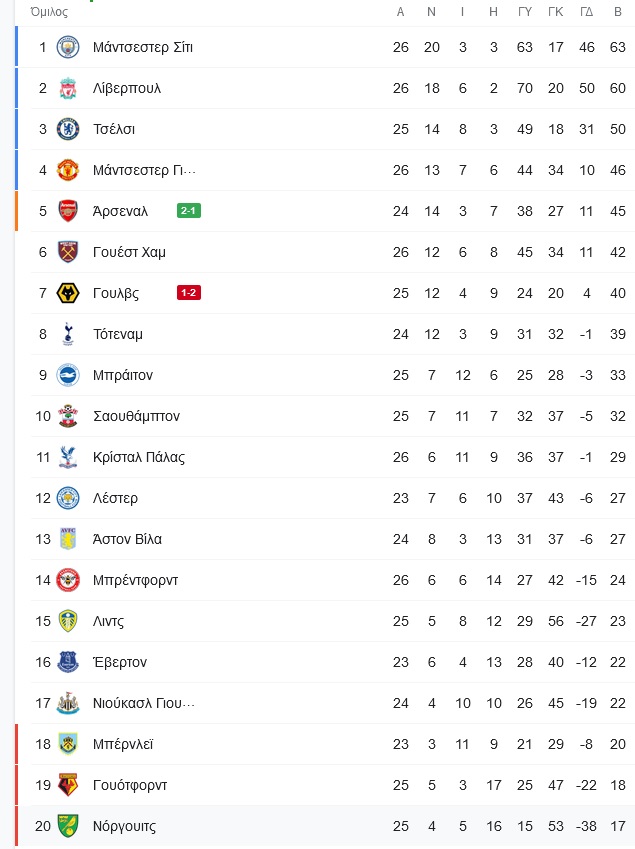Click the Tottenham cockerel crest

pyautogui.click(x=68, y=334)
